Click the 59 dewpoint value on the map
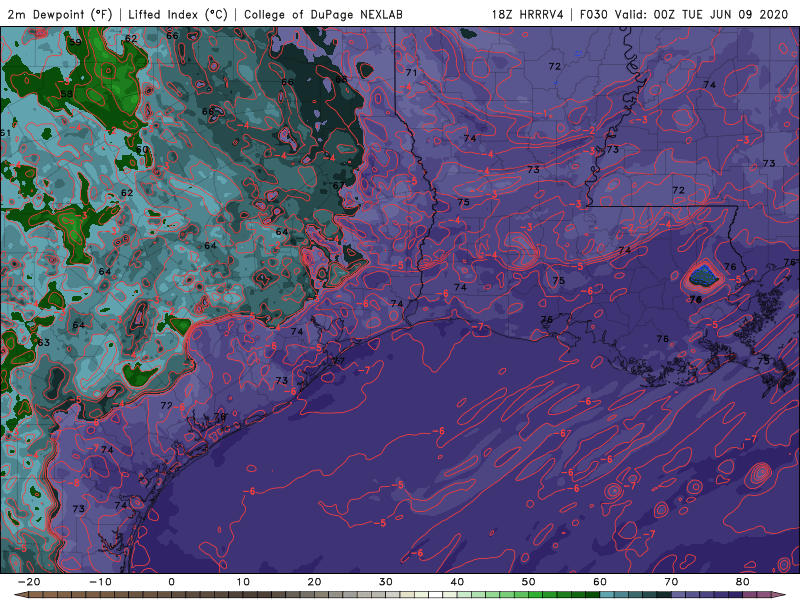 (76, 42)
